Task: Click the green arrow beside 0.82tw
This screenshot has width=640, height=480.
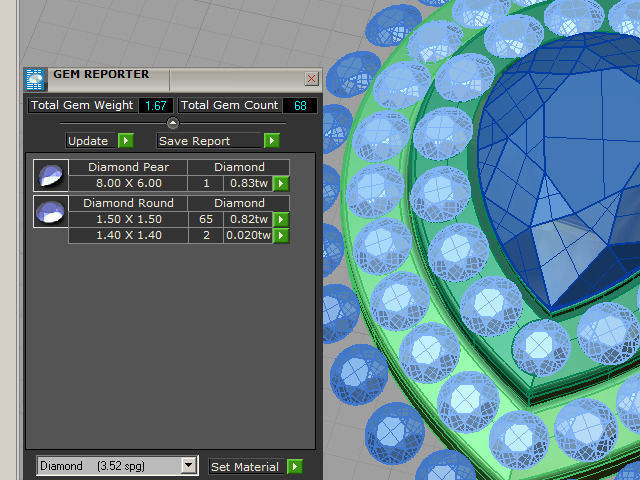Action: [x=281, y=219]
